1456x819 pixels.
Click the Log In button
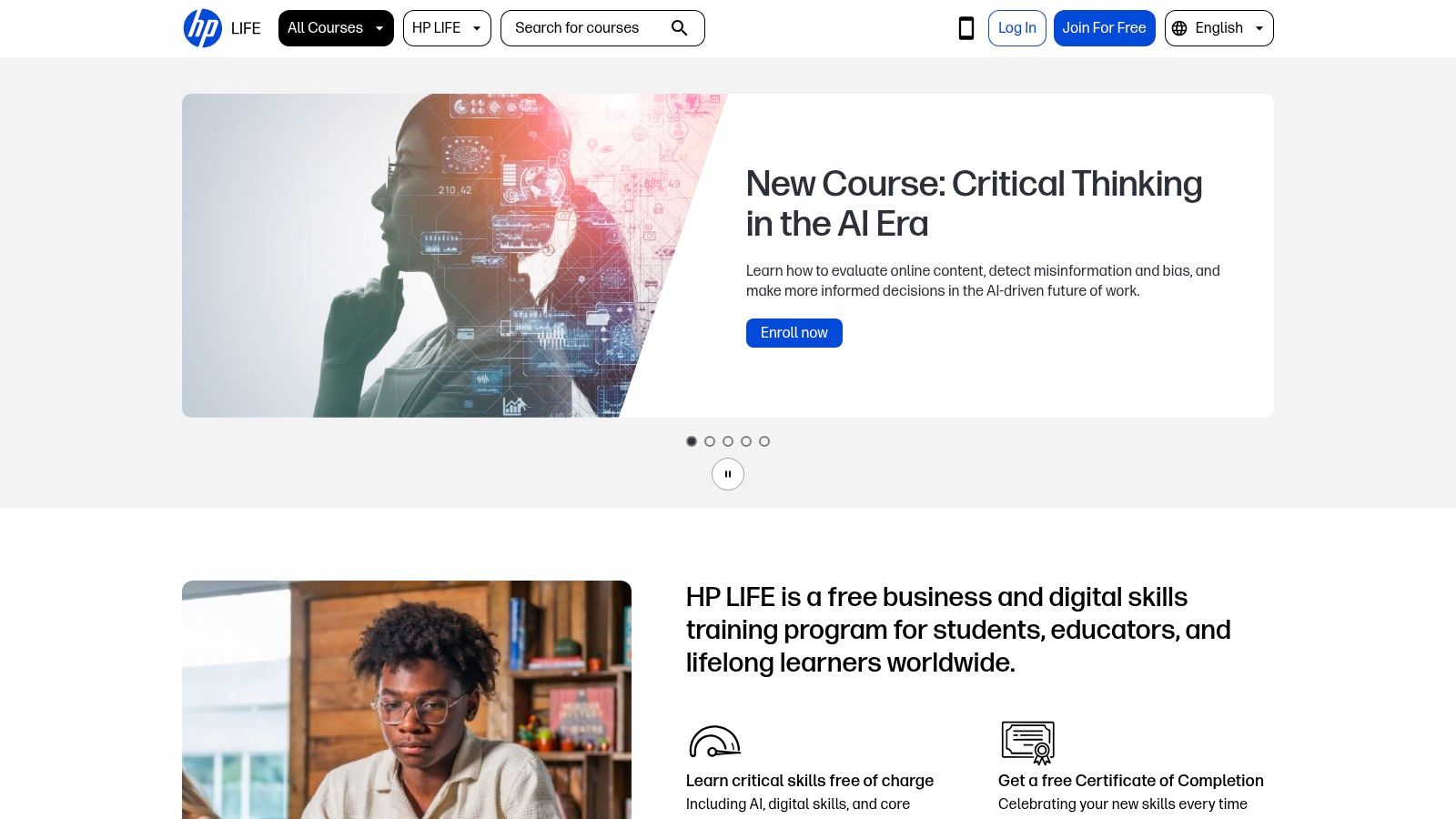click(1017, 28)
